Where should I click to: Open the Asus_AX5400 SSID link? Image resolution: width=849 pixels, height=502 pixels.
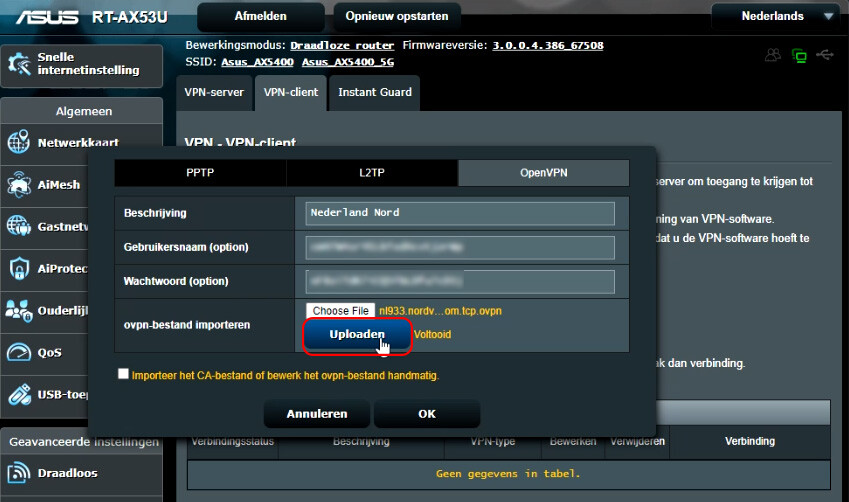pos(257,62)
